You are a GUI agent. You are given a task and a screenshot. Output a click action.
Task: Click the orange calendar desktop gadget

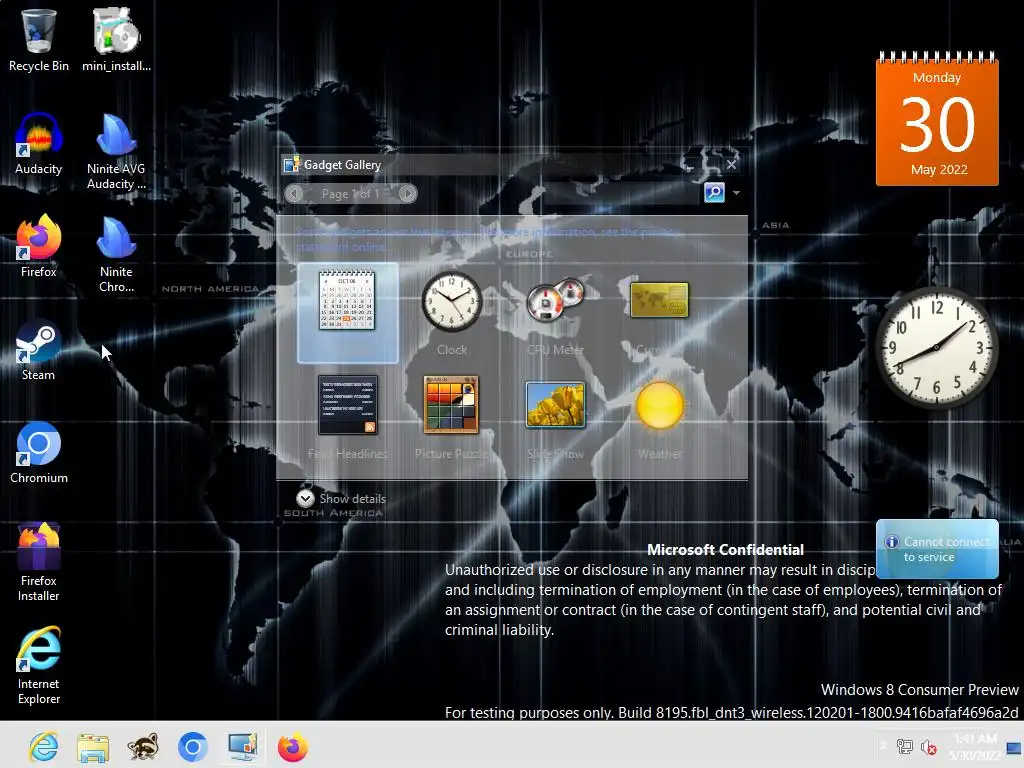(x=936, y=119)
